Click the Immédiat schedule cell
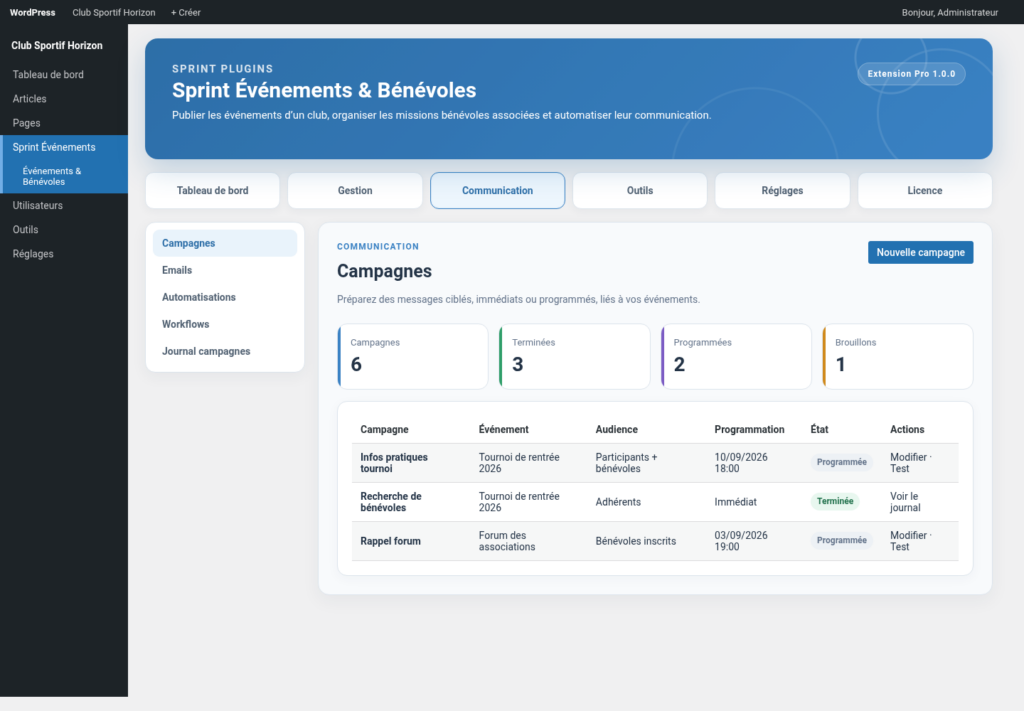This screenshot has height=711, width=1024. 735,502
